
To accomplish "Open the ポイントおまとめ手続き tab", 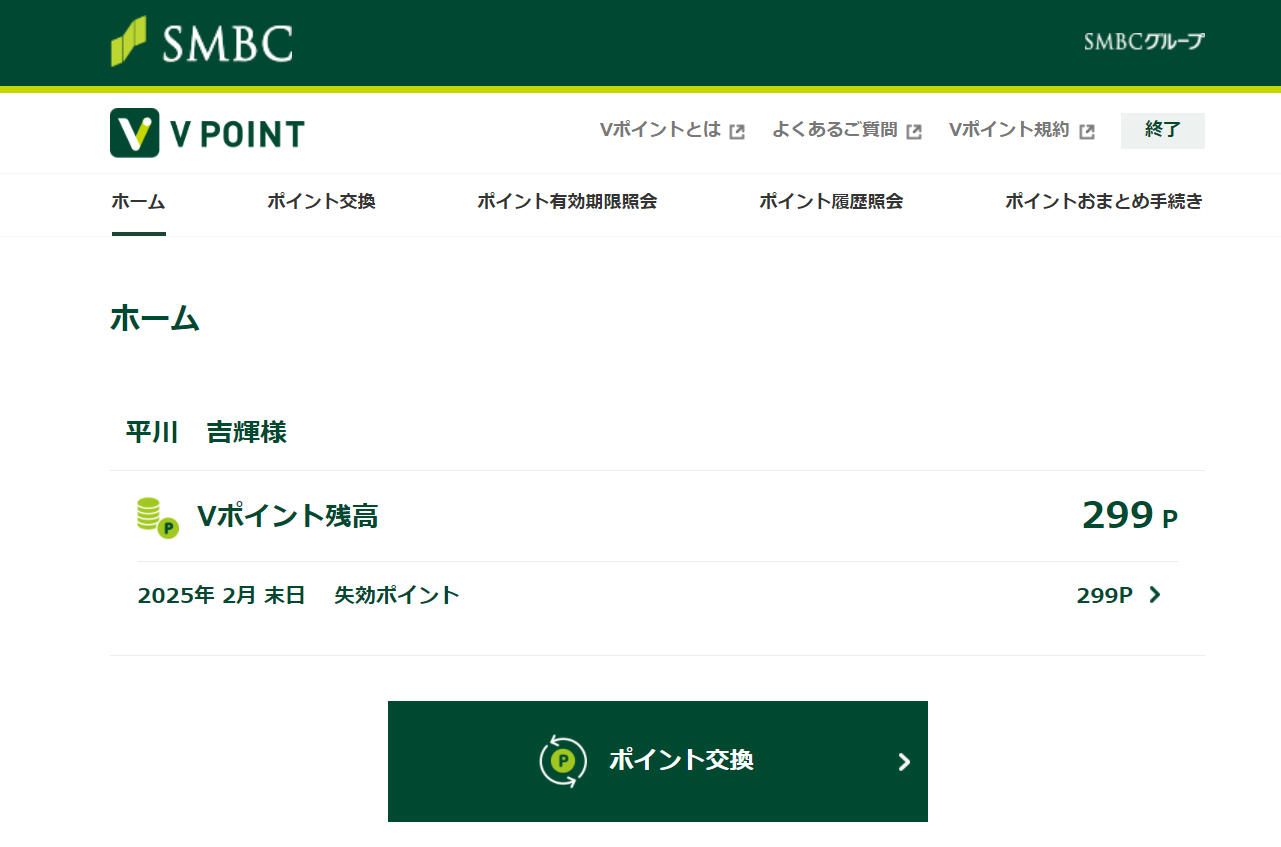I will click(x=1104, y=202).
